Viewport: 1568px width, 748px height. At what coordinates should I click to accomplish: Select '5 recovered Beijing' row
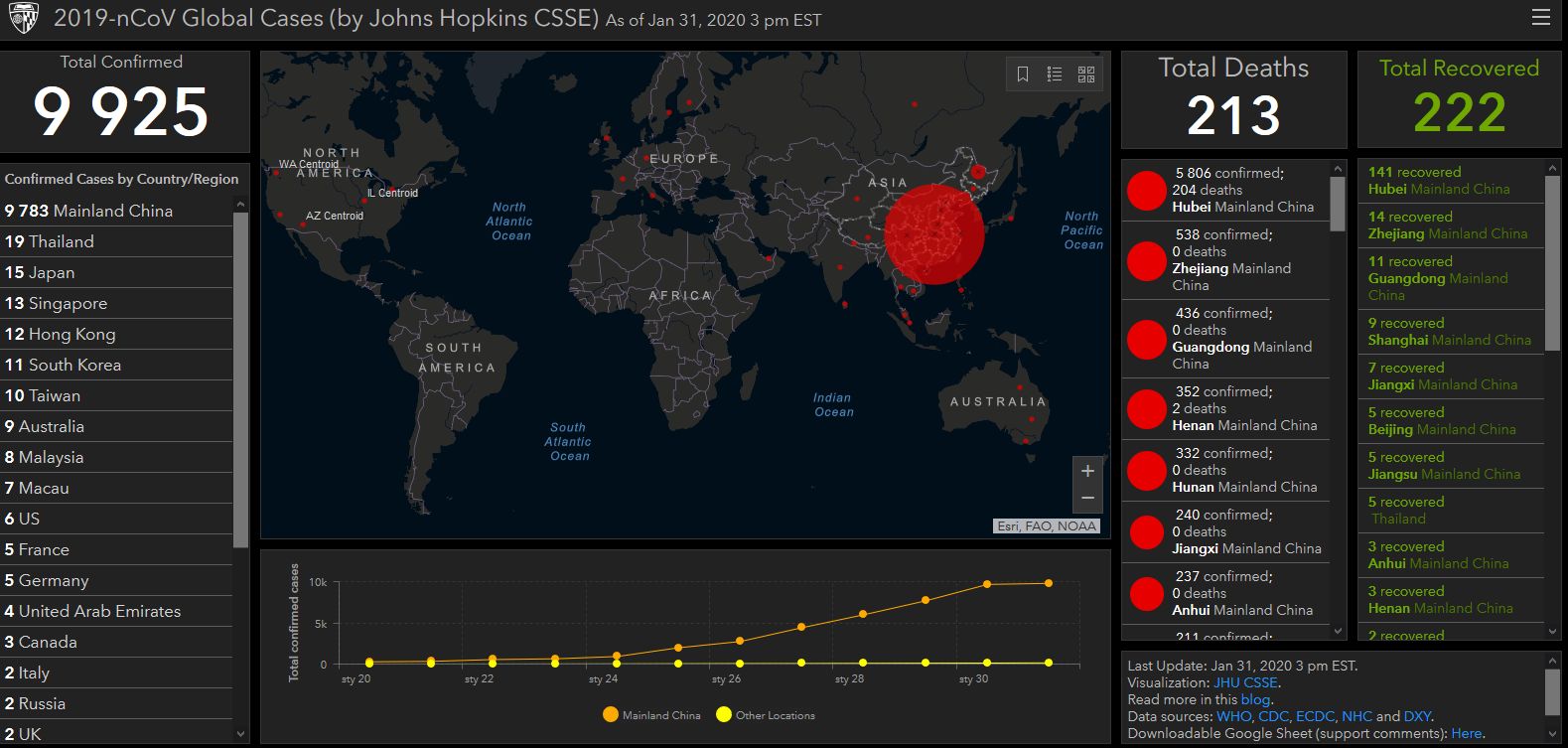click(x=1451, y=421)
